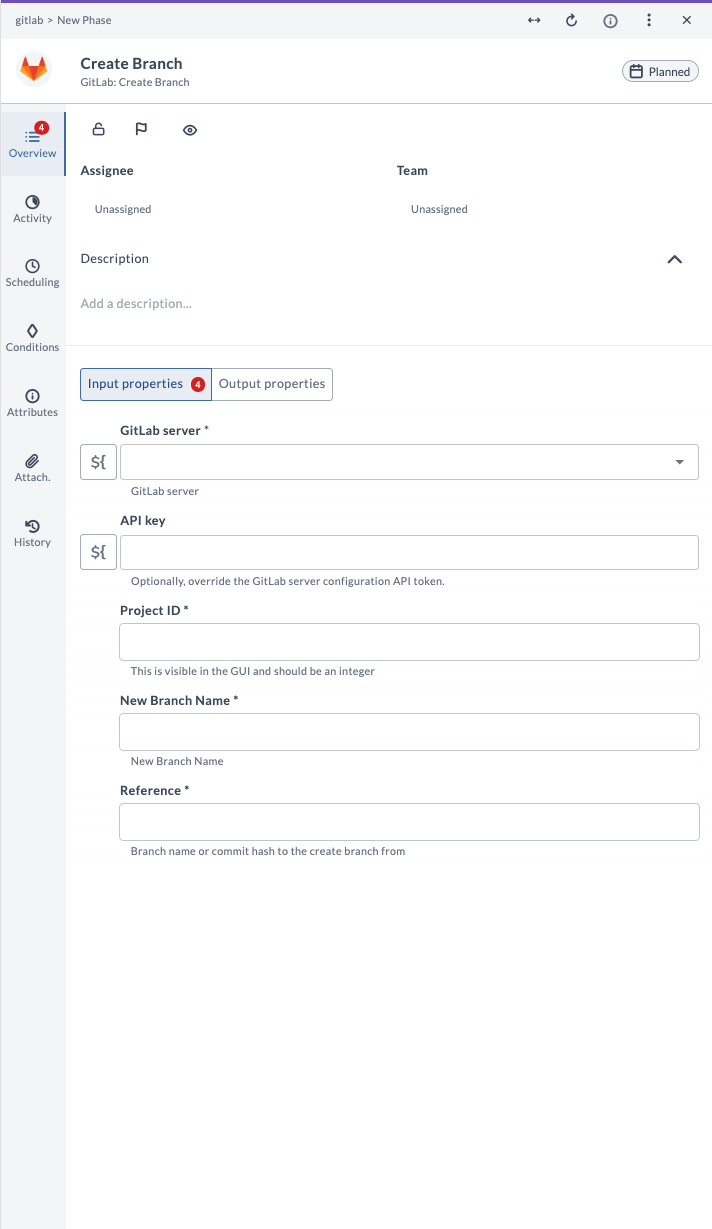Open the three-dot more options menu
Image resolution: width=712 pixels, height=1229 pixels.
point(649,20)
